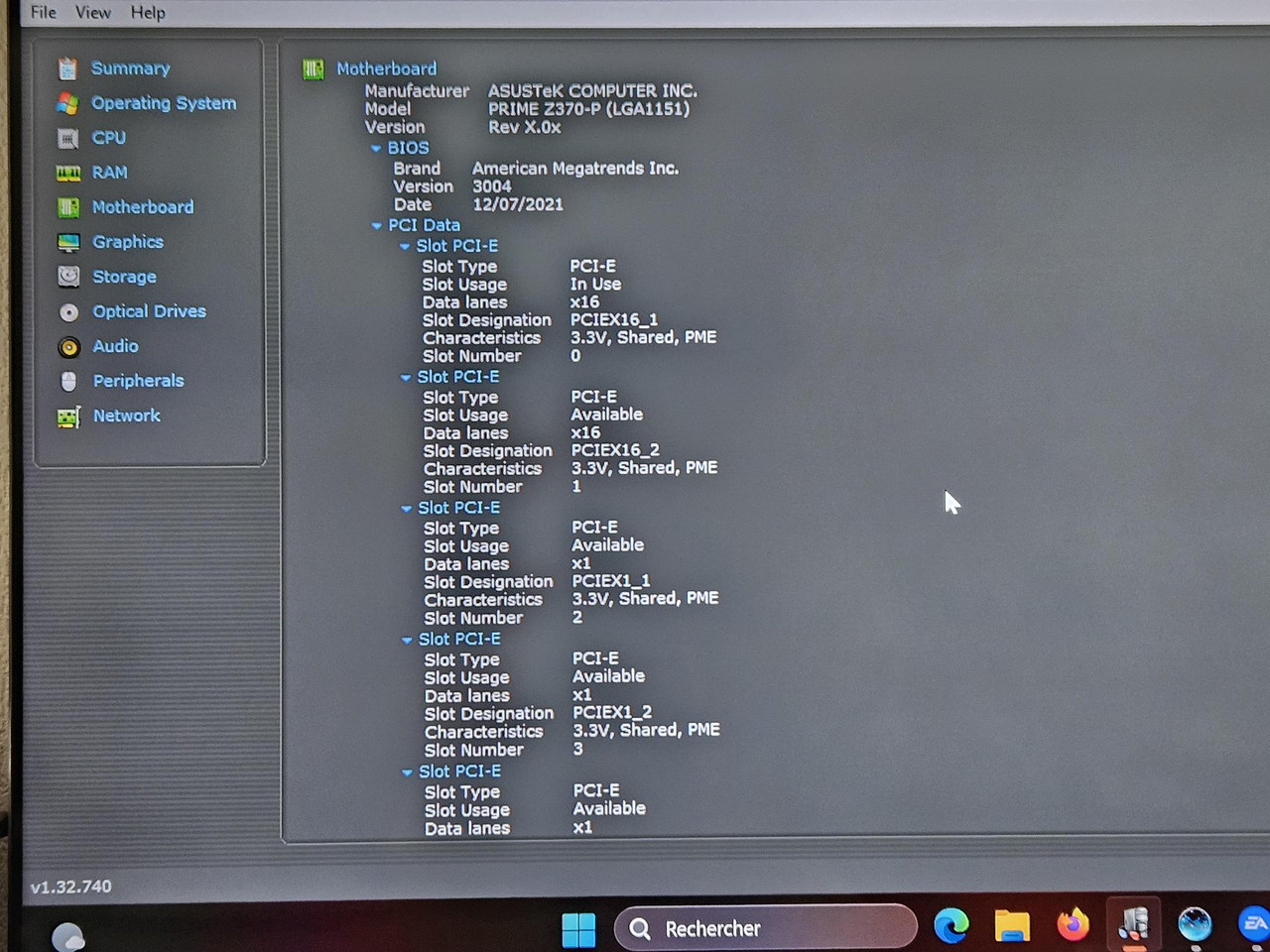Open the Graphics section

pos(128,242)
